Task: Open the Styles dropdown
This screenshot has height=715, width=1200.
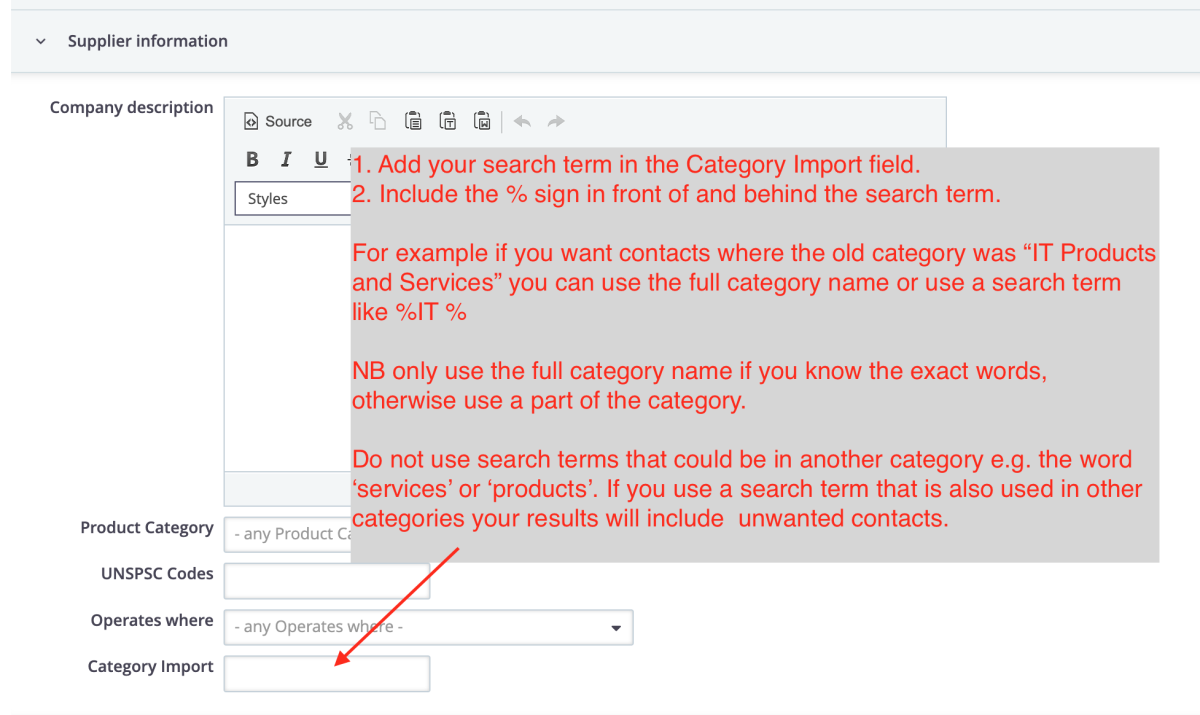Action: click(292, 199)
